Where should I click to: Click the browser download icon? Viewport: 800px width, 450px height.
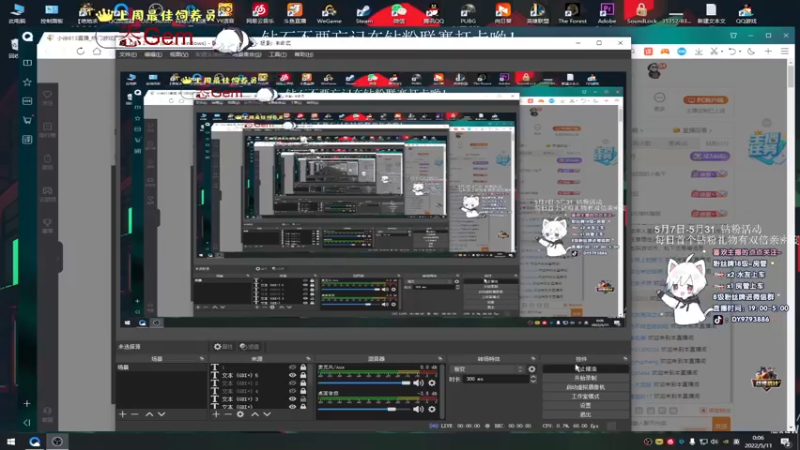pos(698,52)
